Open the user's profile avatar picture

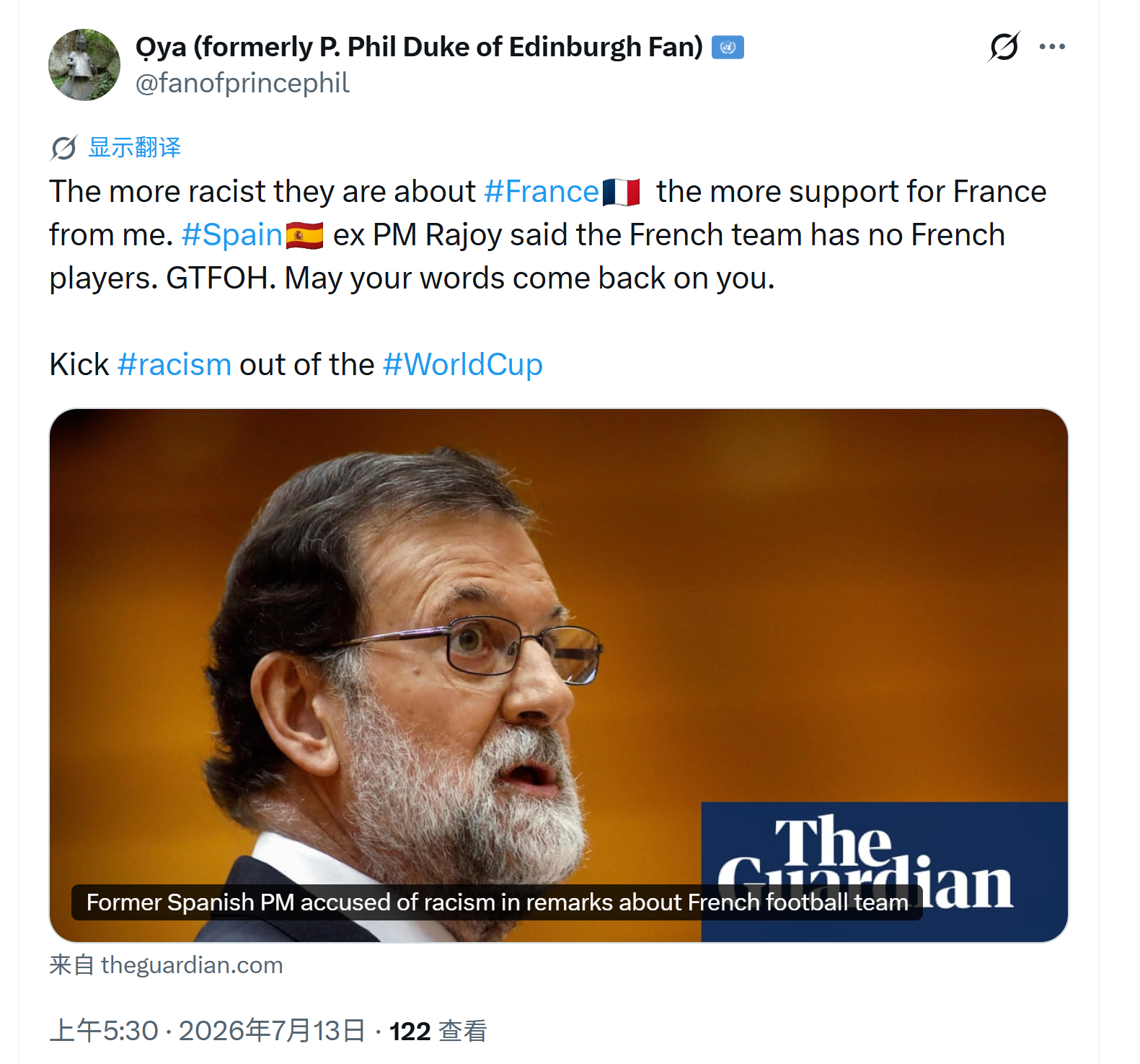[84, 65]
